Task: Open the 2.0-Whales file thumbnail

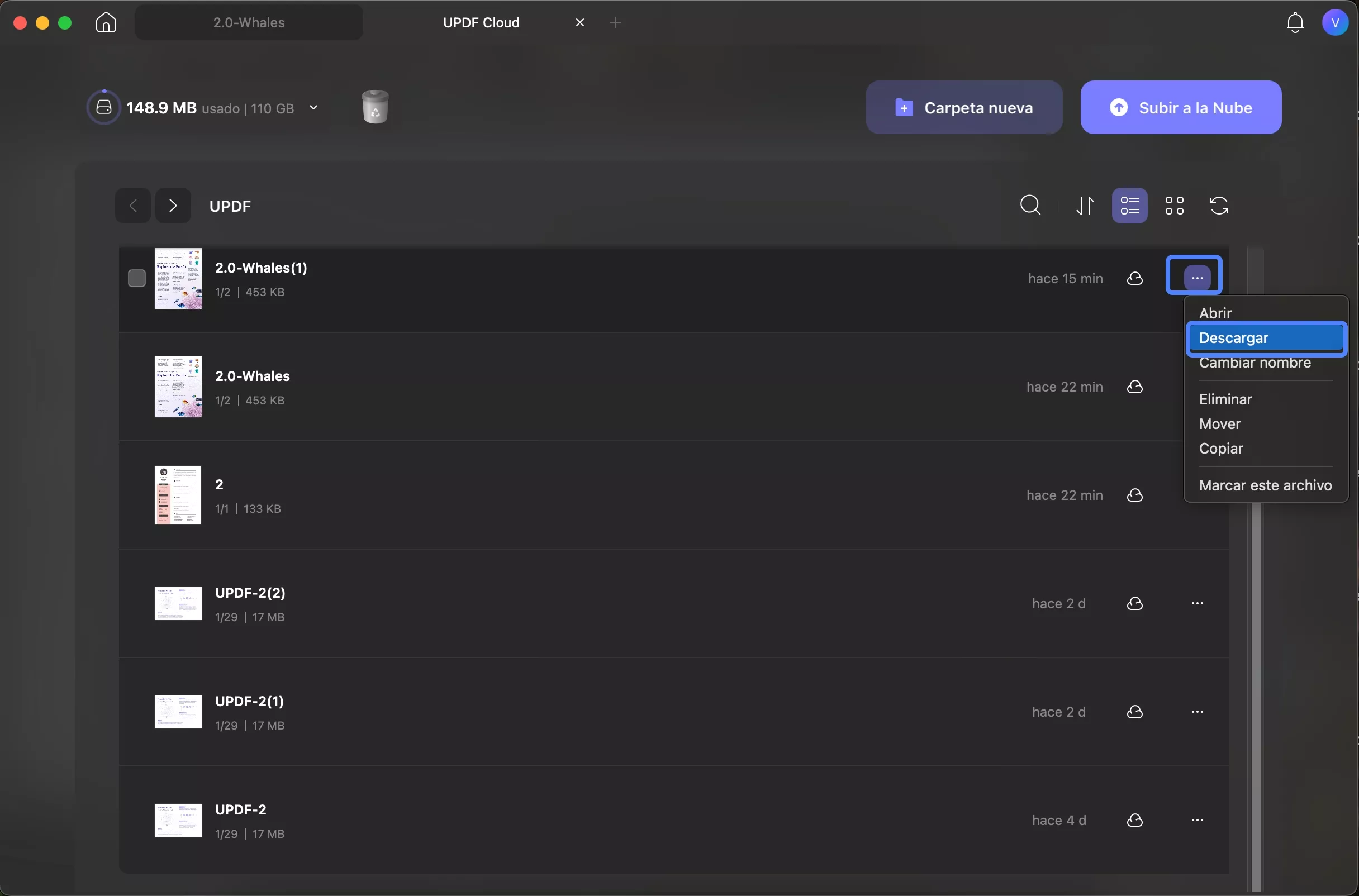Action: [178, 387]
